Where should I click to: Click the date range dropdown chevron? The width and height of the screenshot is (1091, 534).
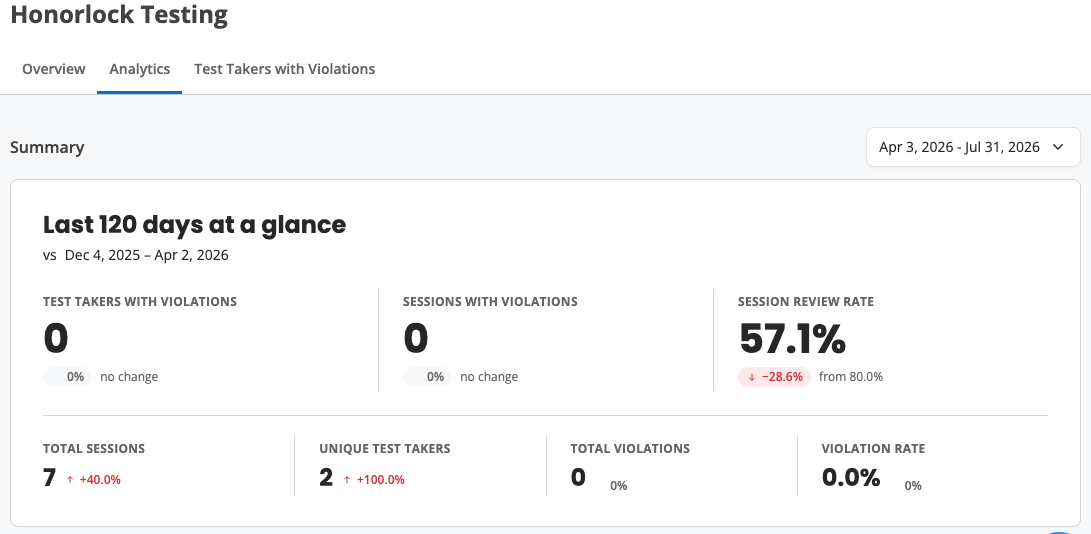[1058, 147]
